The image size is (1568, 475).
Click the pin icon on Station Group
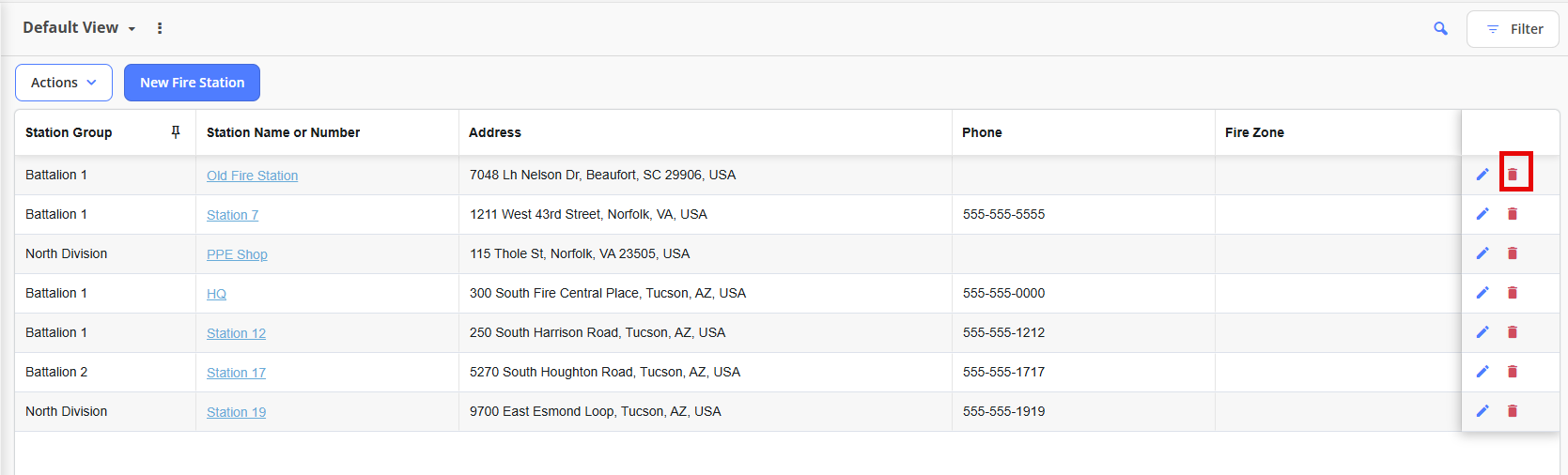point(176,132)
